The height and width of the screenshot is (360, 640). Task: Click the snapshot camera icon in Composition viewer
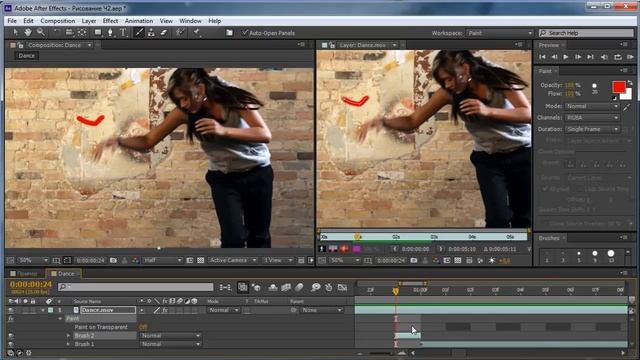[113, 260]
